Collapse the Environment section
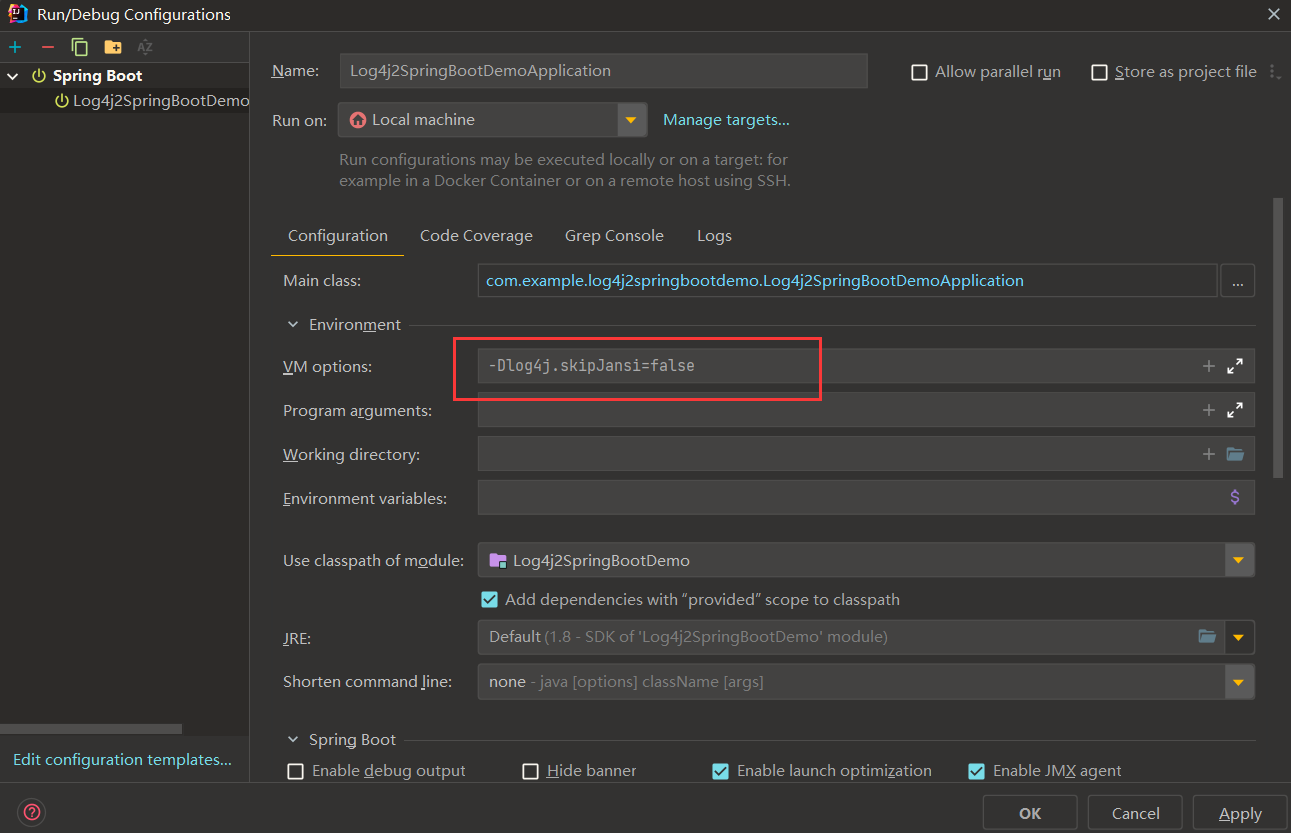This screenshot has height=833, width=1291. 293,324
